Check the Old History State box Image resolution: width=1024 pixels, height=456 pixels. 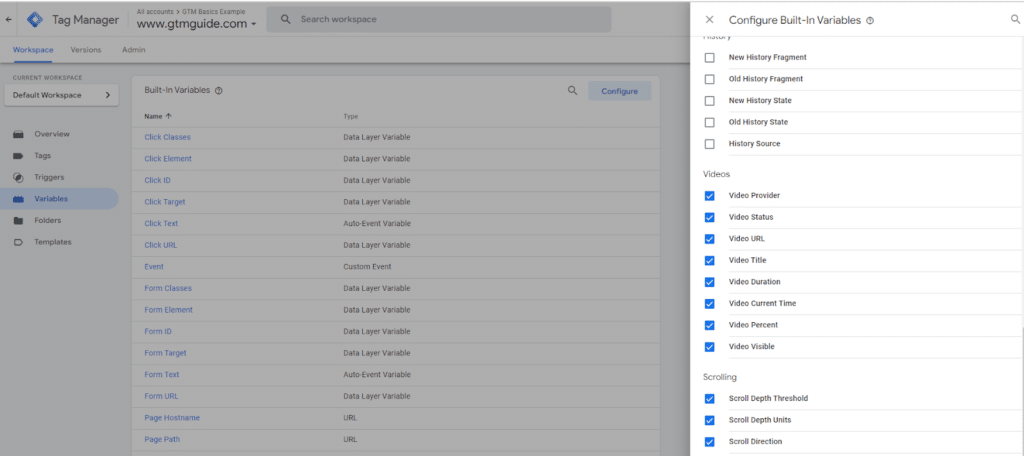(x=710, y=122)
